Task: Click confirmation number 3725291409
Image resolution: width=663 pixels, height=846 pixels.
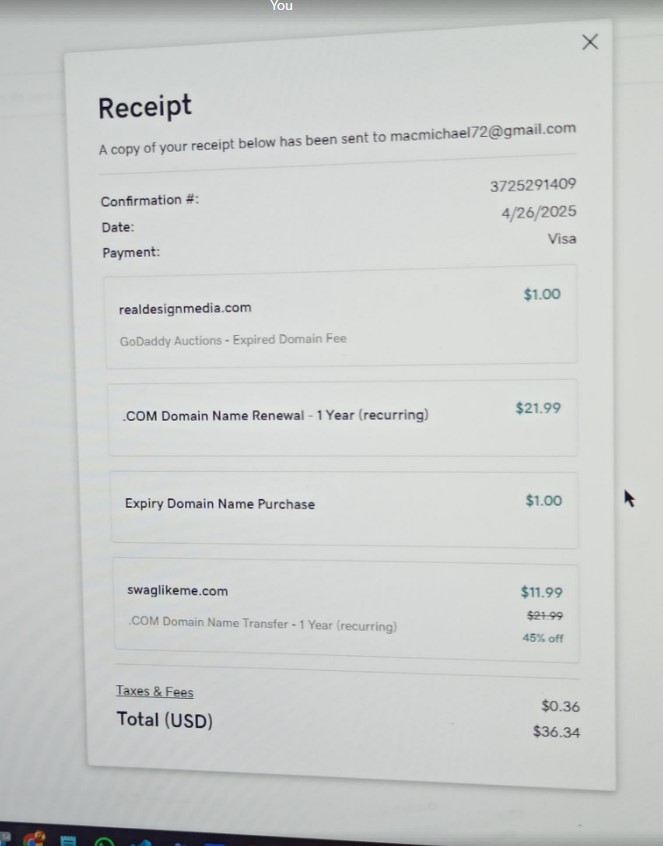Action: (x=533, y=185)
